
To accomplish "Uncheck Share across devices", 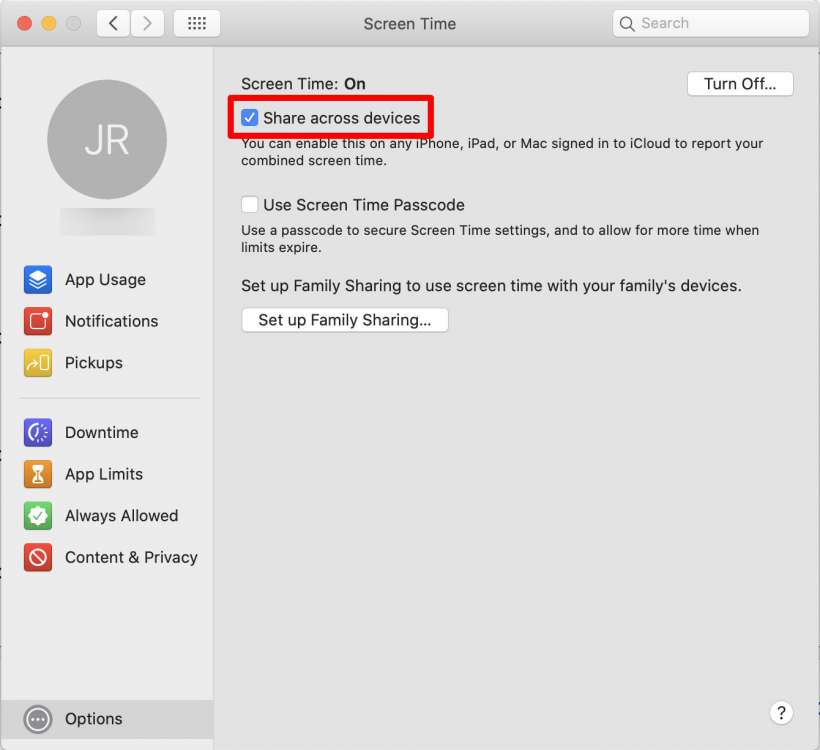I will (249, 118).
